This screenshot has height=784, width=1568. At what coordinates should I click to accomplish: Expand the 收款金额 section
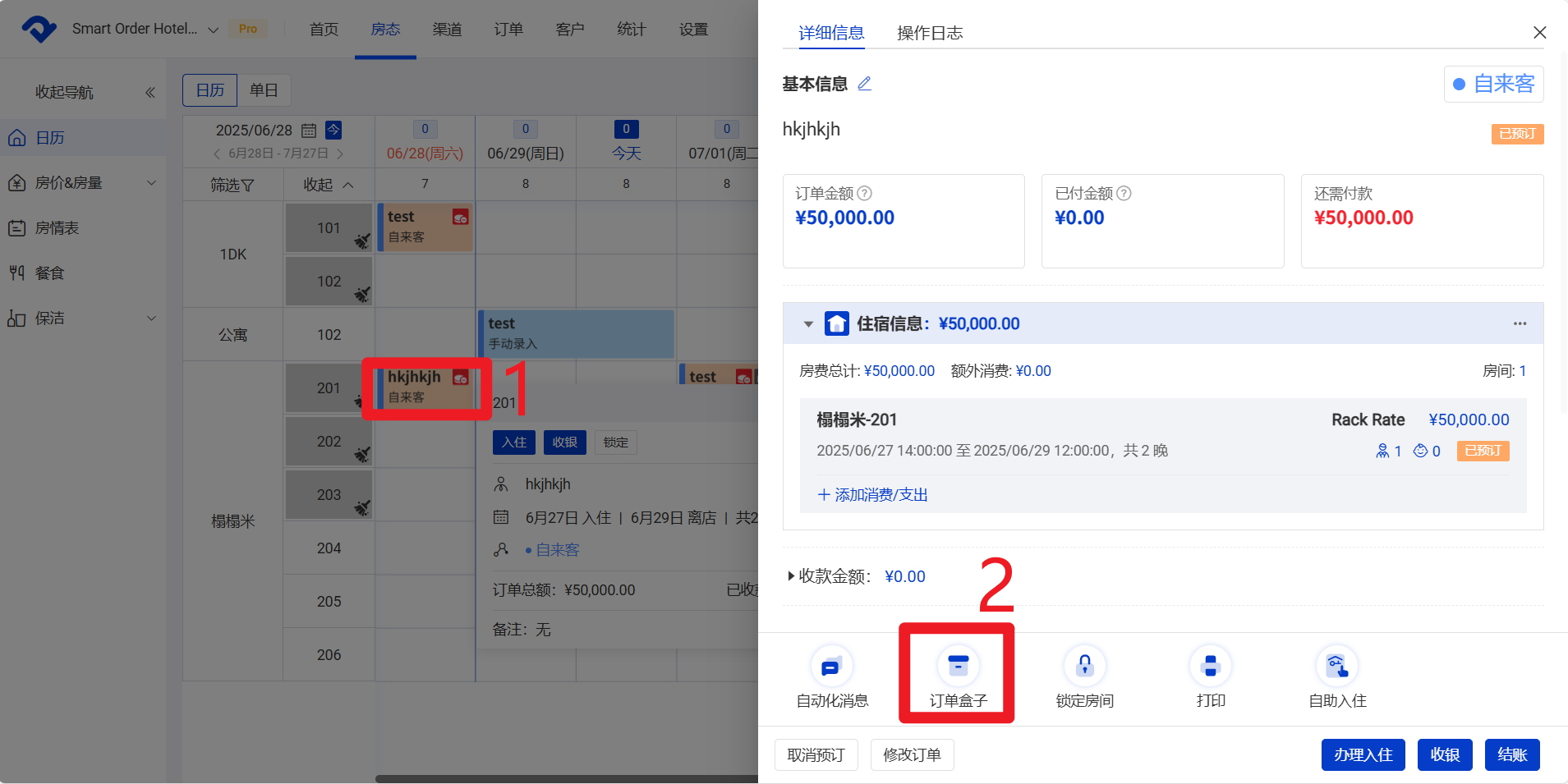(791, 576)
